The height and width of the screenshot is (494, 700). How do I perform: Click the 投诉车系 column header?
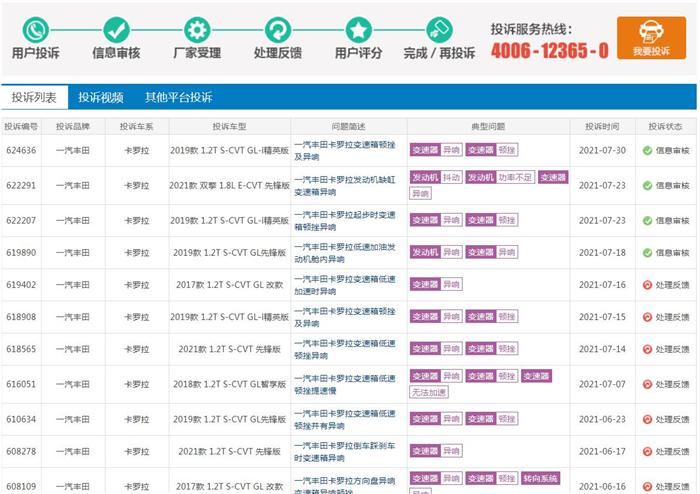point(137,127)
